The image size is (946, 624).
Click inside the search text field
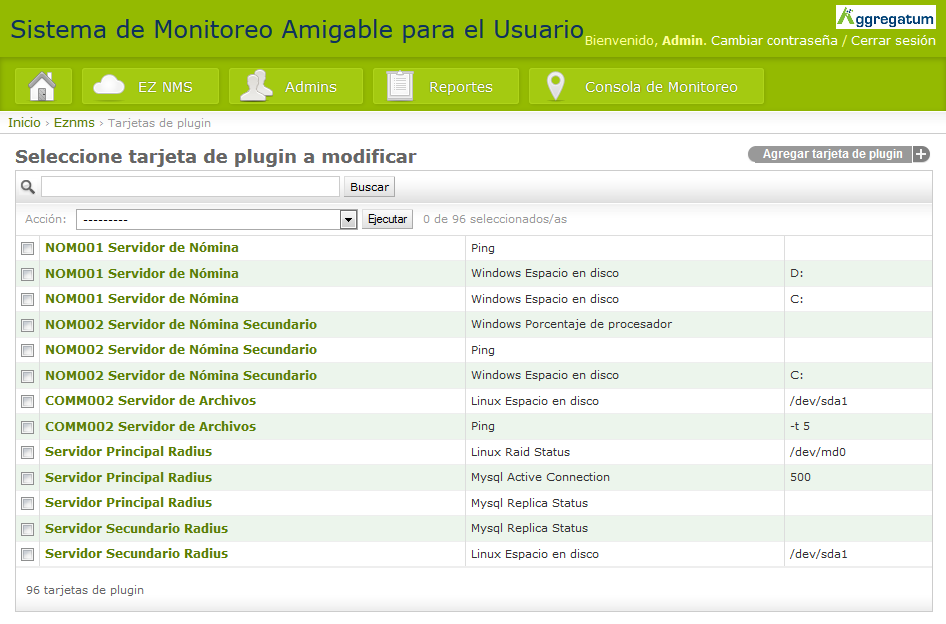click(190, 187)
